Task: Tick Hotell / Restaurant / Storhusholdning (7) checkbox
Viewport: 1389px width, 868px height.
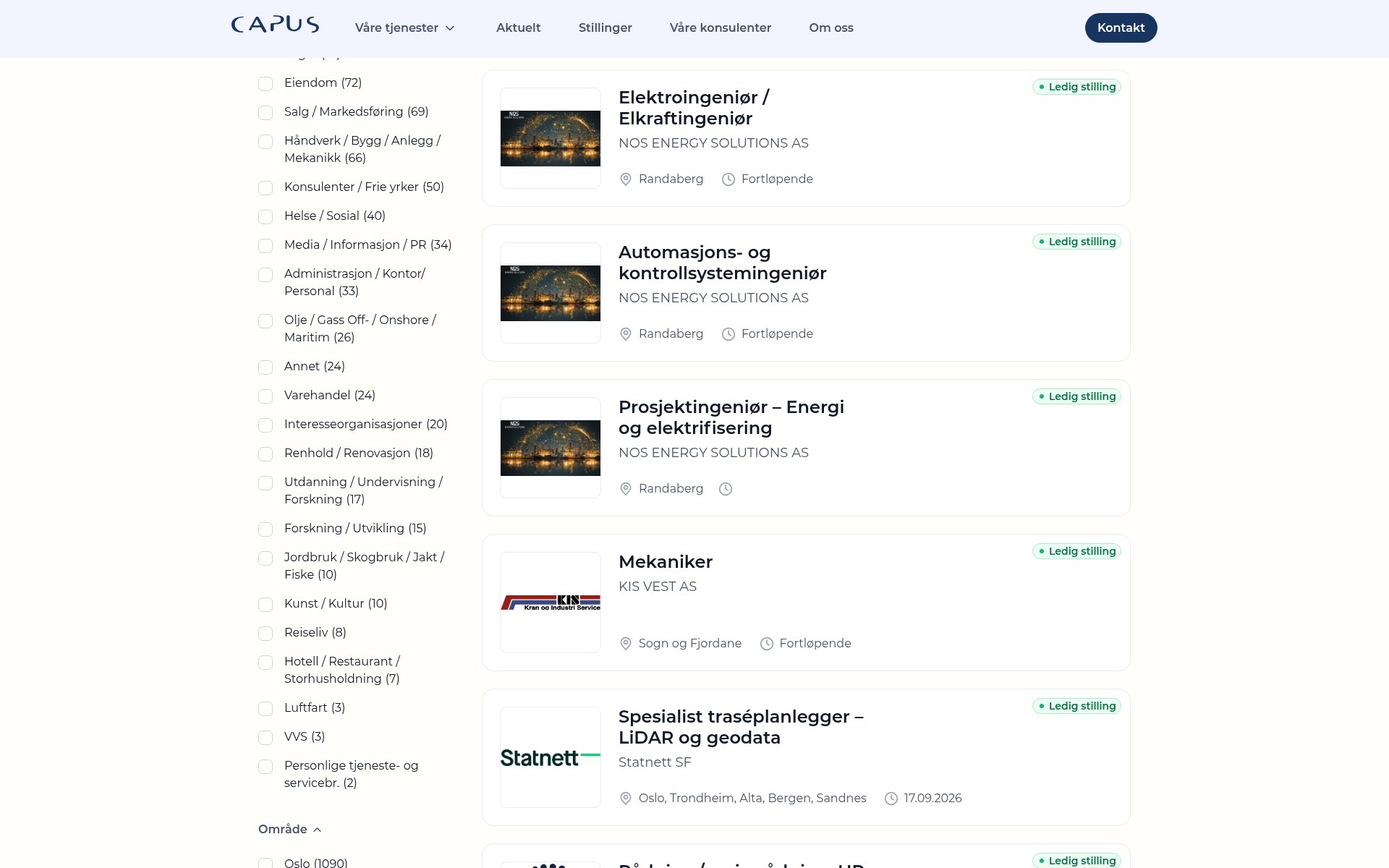Action: click(266, 663)
